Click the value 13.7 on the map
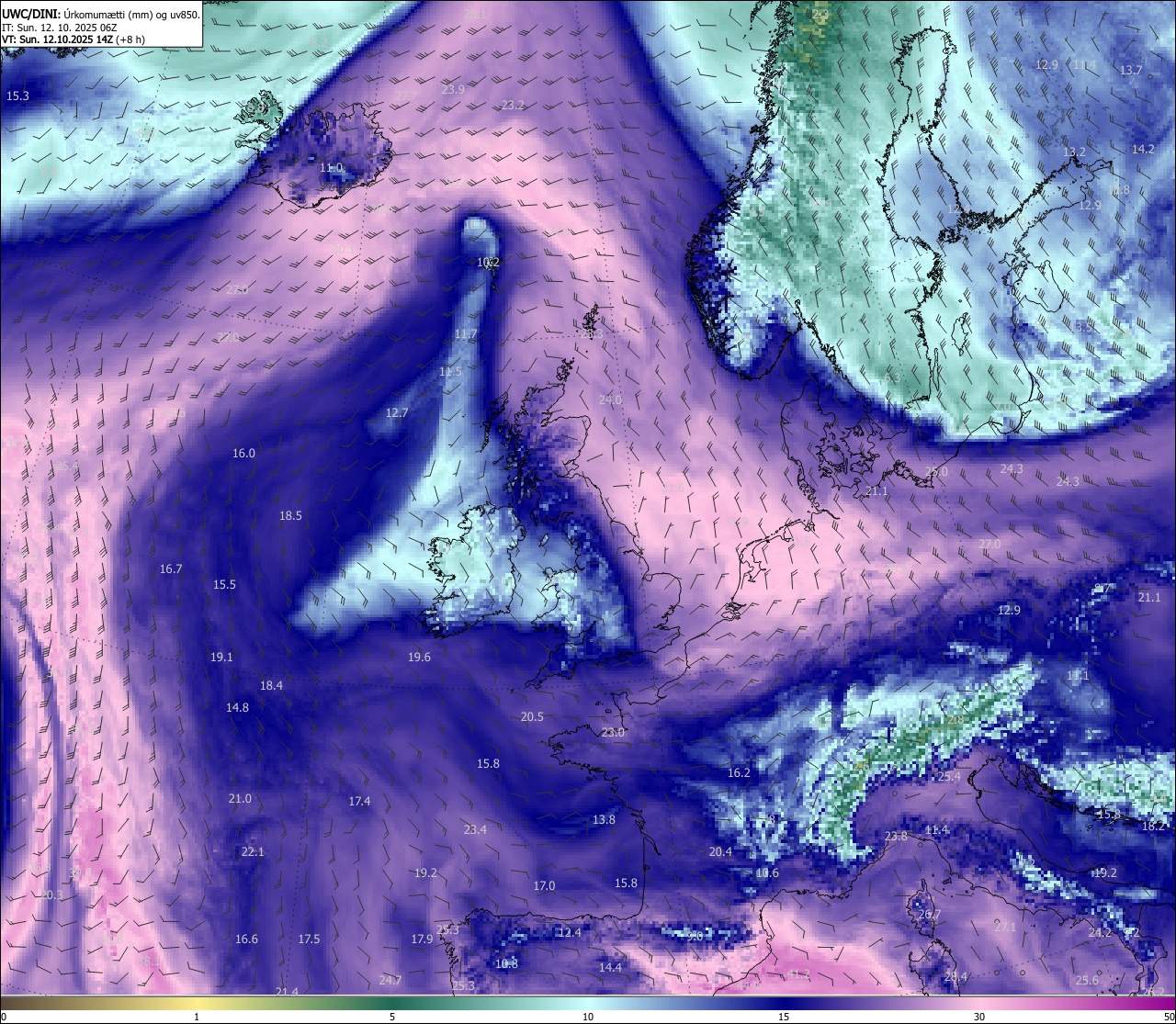The image size is (1176, 1024). click(x=1131, y=70)
